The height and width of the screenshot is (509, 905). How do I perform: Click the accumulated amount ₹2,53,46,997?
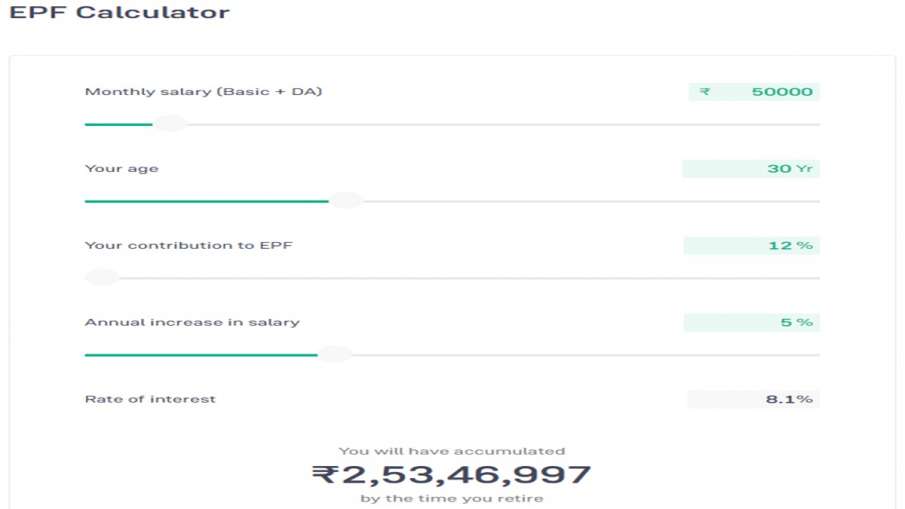pos(451,474)
